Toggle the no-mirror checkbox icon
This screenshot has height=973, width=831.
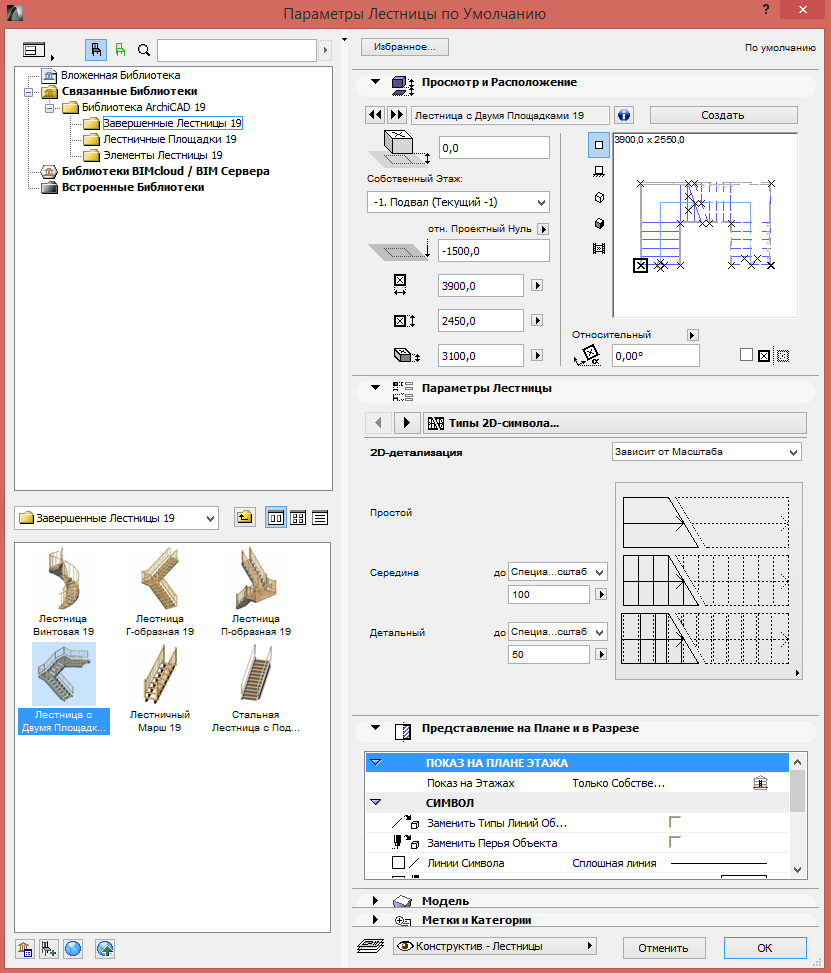(747, 355)
